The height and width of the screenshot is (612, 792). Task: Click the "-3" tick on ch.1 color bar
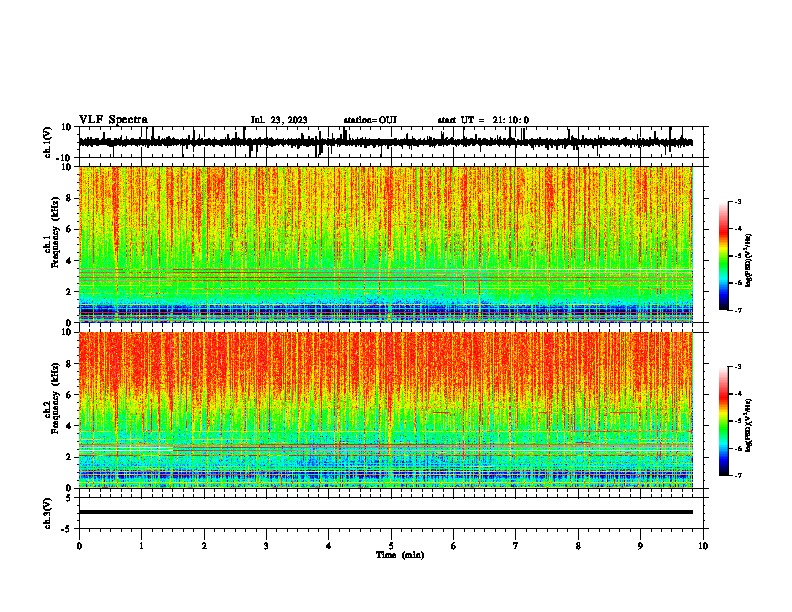(x=737, y=201)
